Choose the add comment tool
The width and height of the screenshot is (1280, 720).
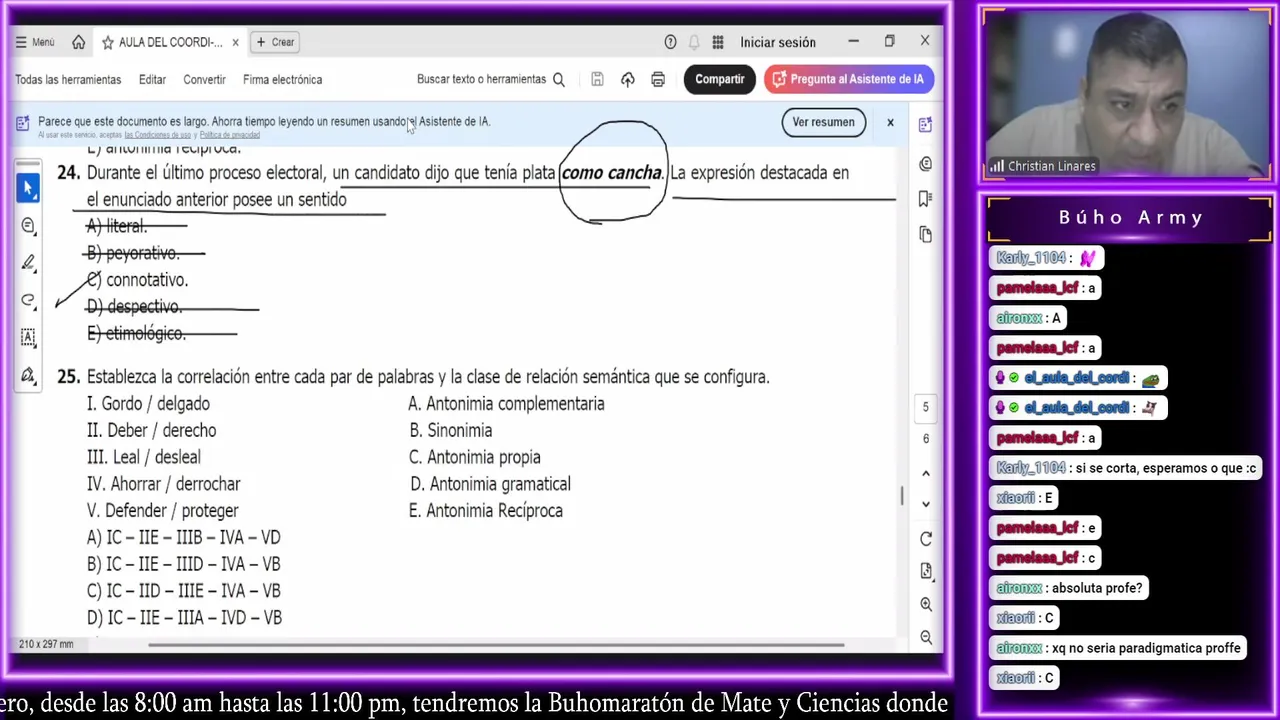tap(28, 225)
